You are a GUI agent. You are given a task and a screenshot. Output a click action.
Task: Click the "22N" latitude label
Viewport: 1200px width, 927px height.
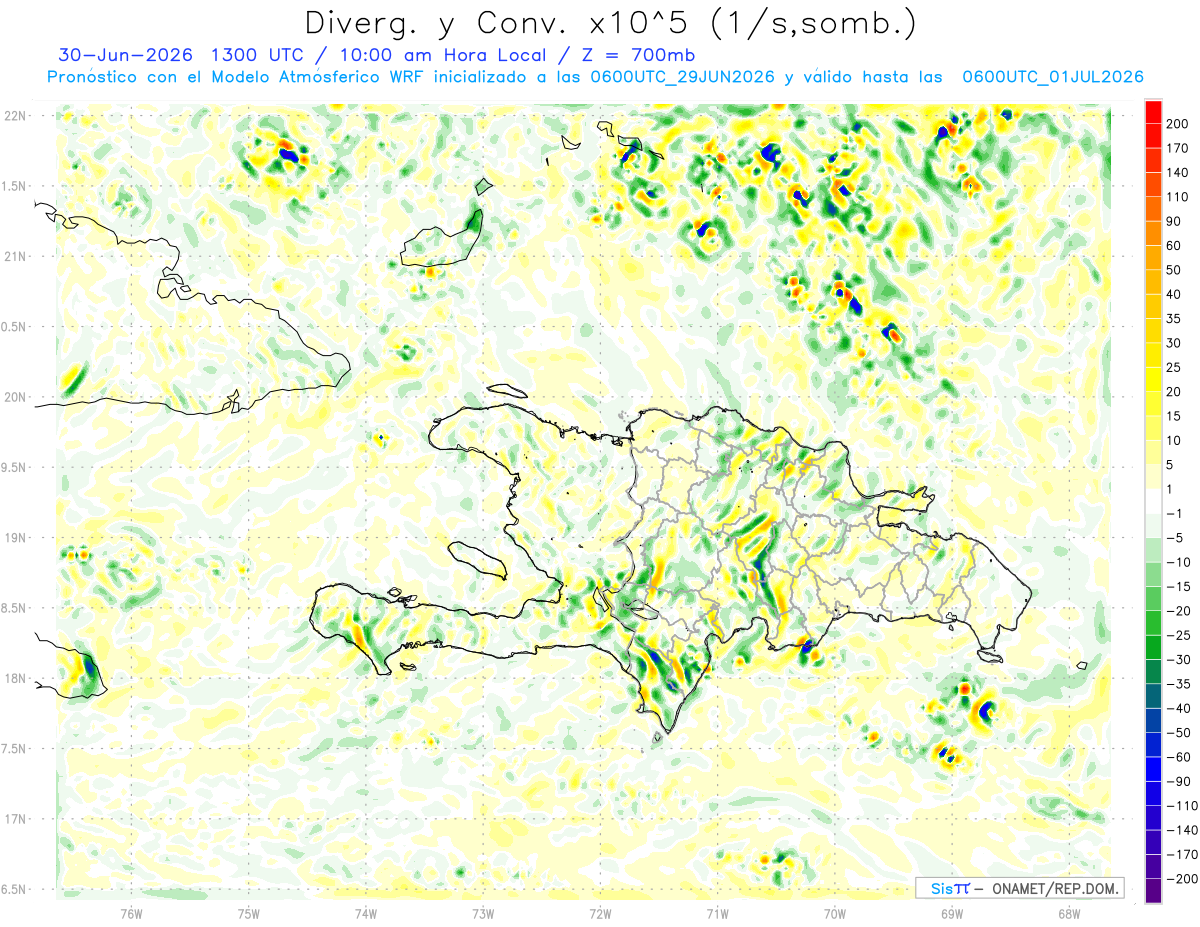coord(17,116)
